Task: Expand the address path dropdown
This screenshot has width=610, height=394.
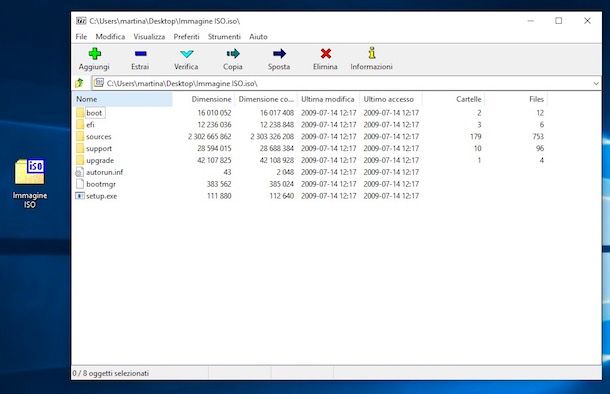Action: [596, 84]
